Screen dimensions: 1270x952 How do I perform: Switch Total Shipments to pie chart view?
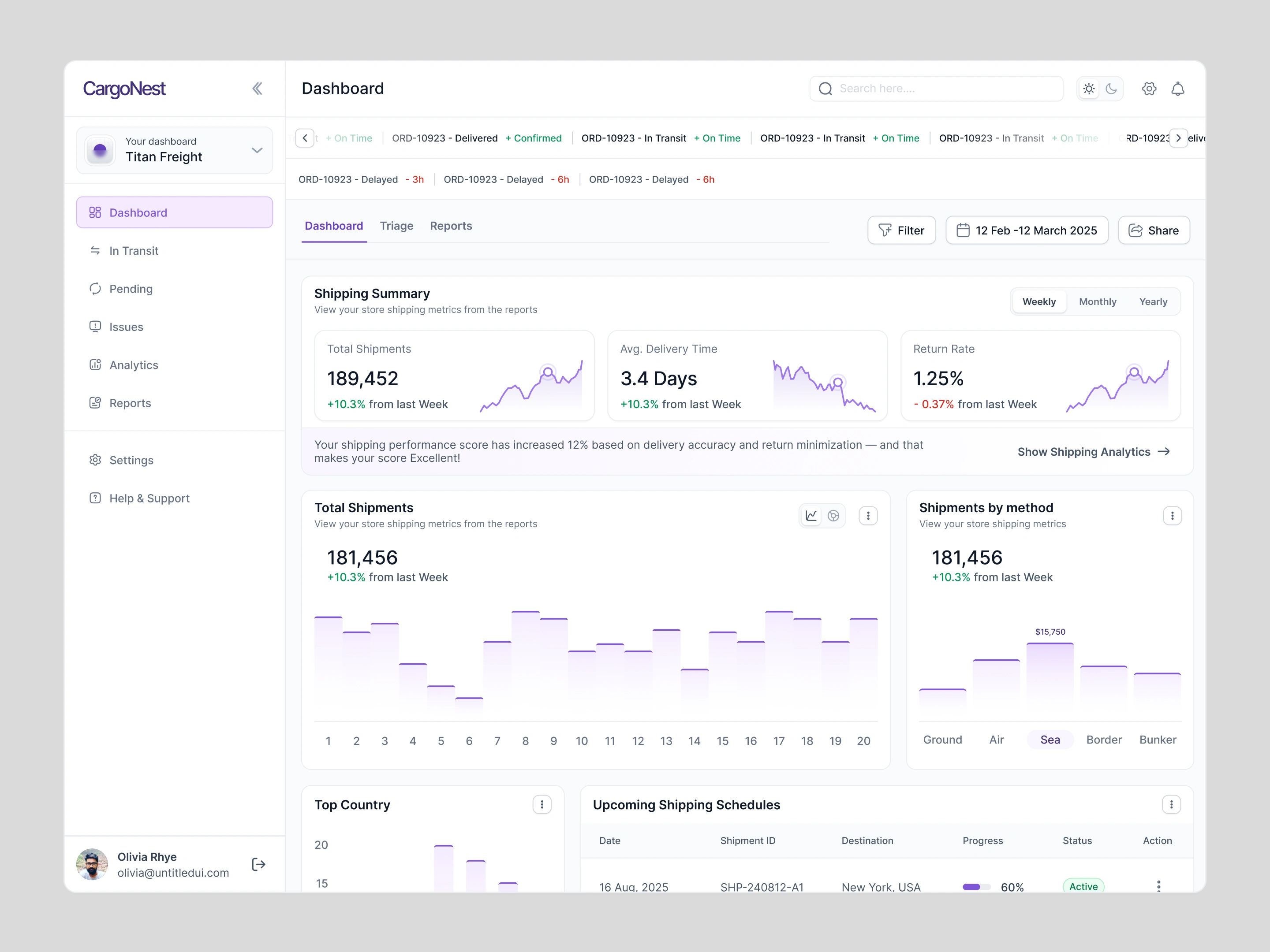click(833, 516)
